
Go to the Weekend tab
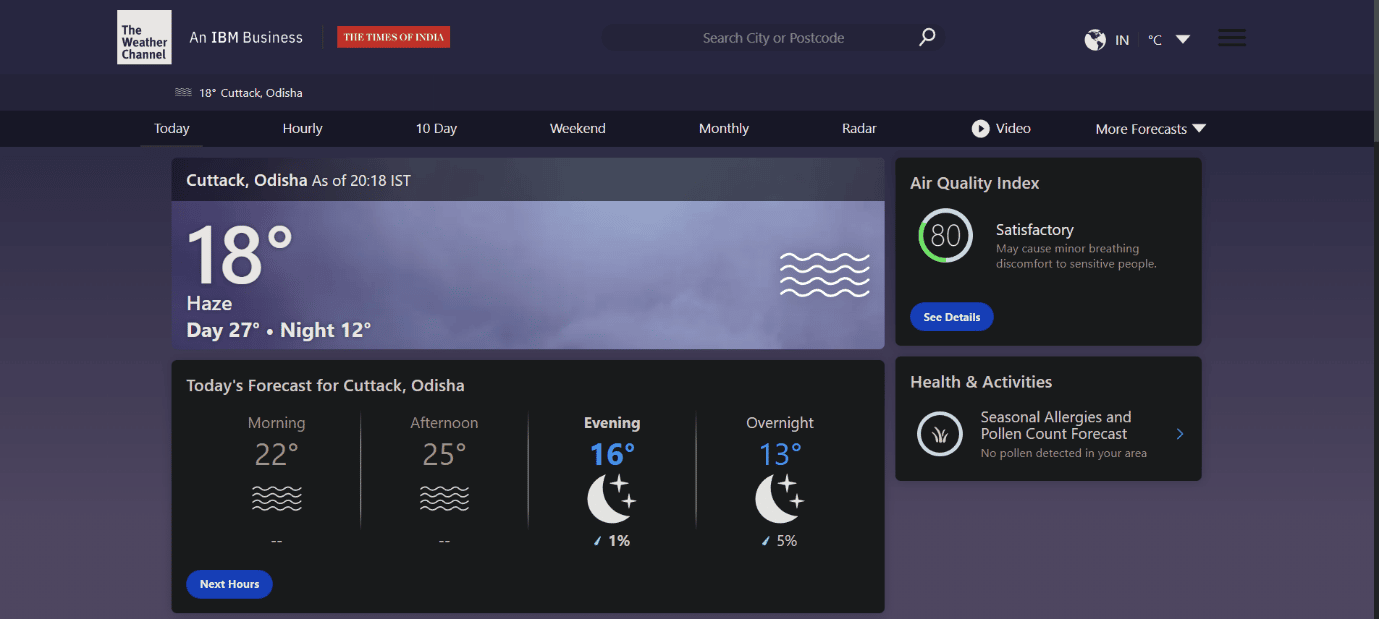point(578,128)
